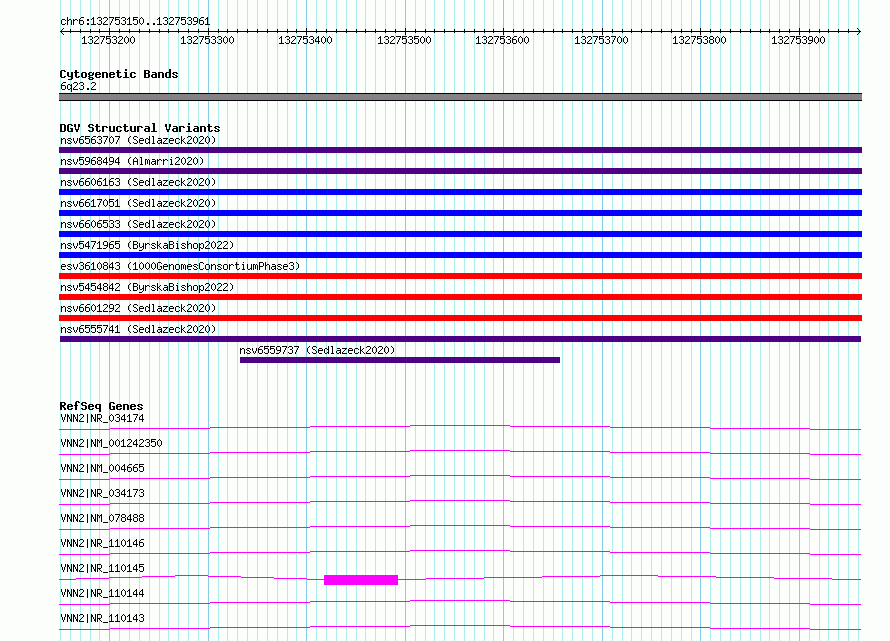Click the red bar under esv3610843
890x641 pixels.
(460, 276)
